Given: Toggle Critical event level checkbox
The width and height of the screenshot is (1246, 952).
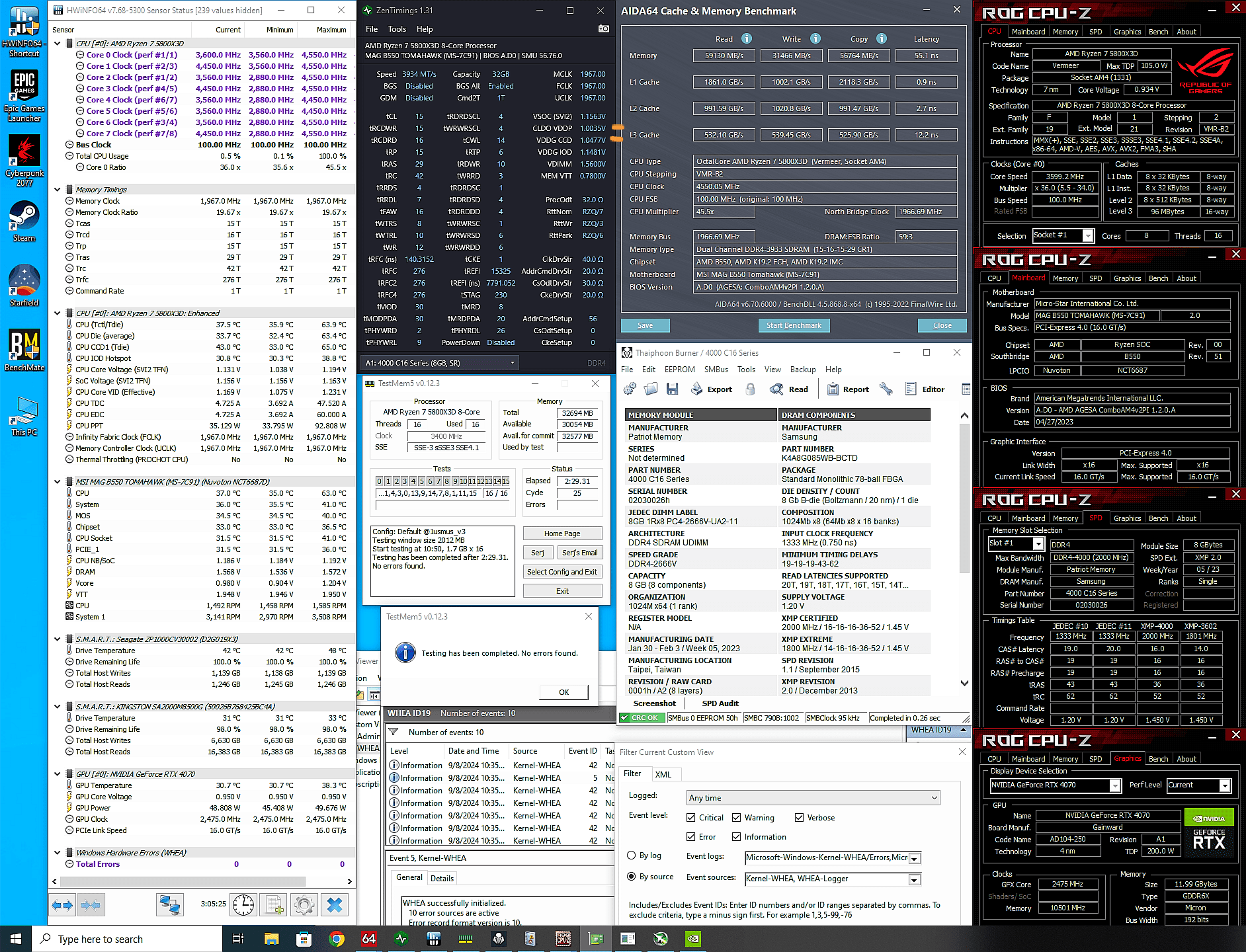Looking at the screenshot, I should click(691, 818).
